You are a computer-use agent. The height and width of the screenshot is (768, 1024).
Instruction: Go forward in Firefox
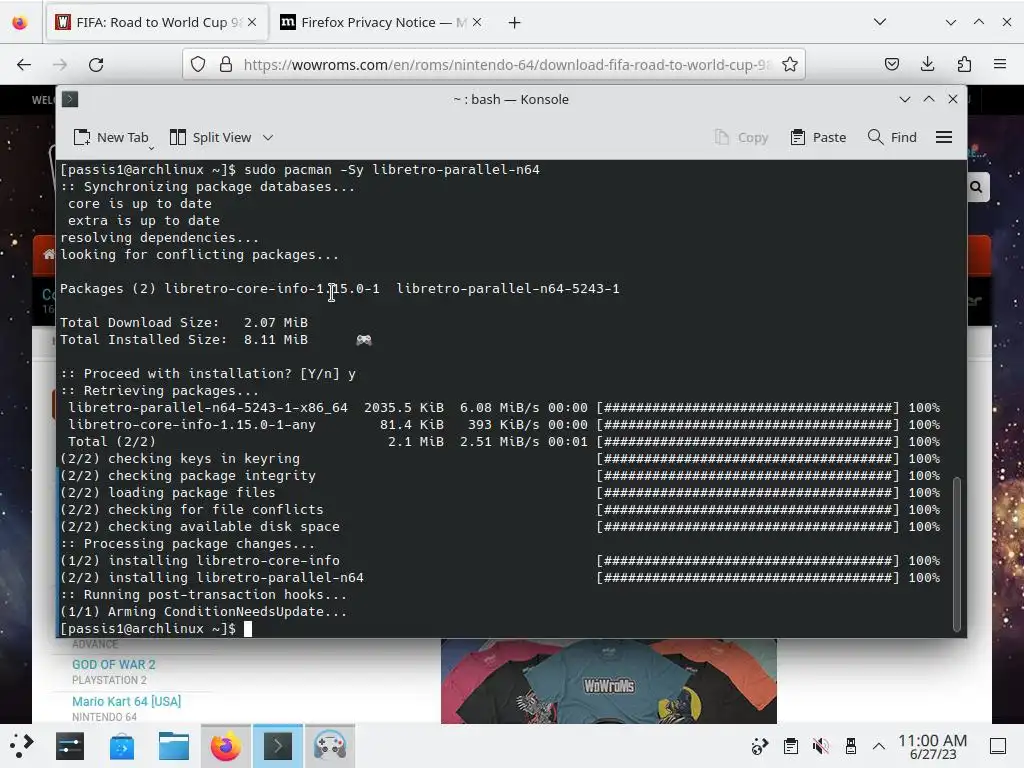tap(60, 65)
